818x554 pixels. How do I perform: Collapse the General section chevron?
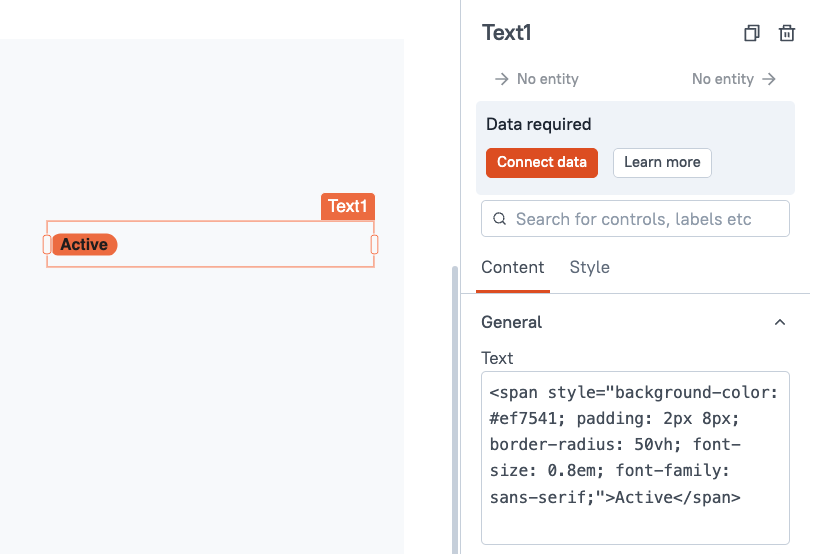780,322
